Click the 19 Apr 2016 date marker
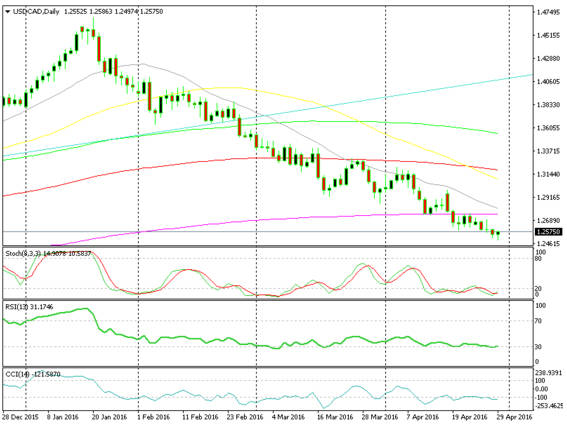This screenshot has height=430, width=567. [470, 417]
